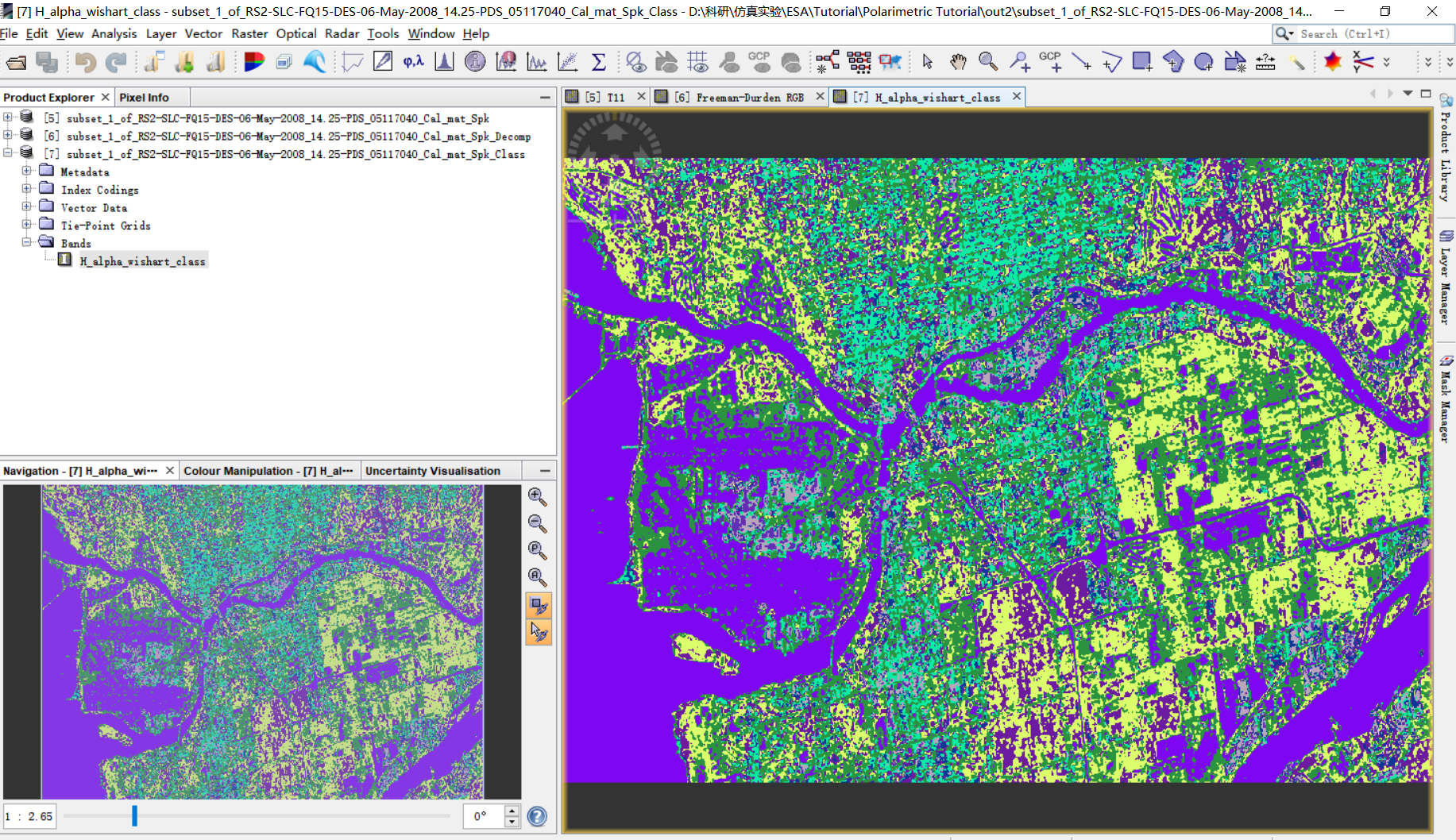Image resolution: width=1456 pixels, height=840 pixels.
Task: Expand product [5] tree node
Action: point(8,118)
